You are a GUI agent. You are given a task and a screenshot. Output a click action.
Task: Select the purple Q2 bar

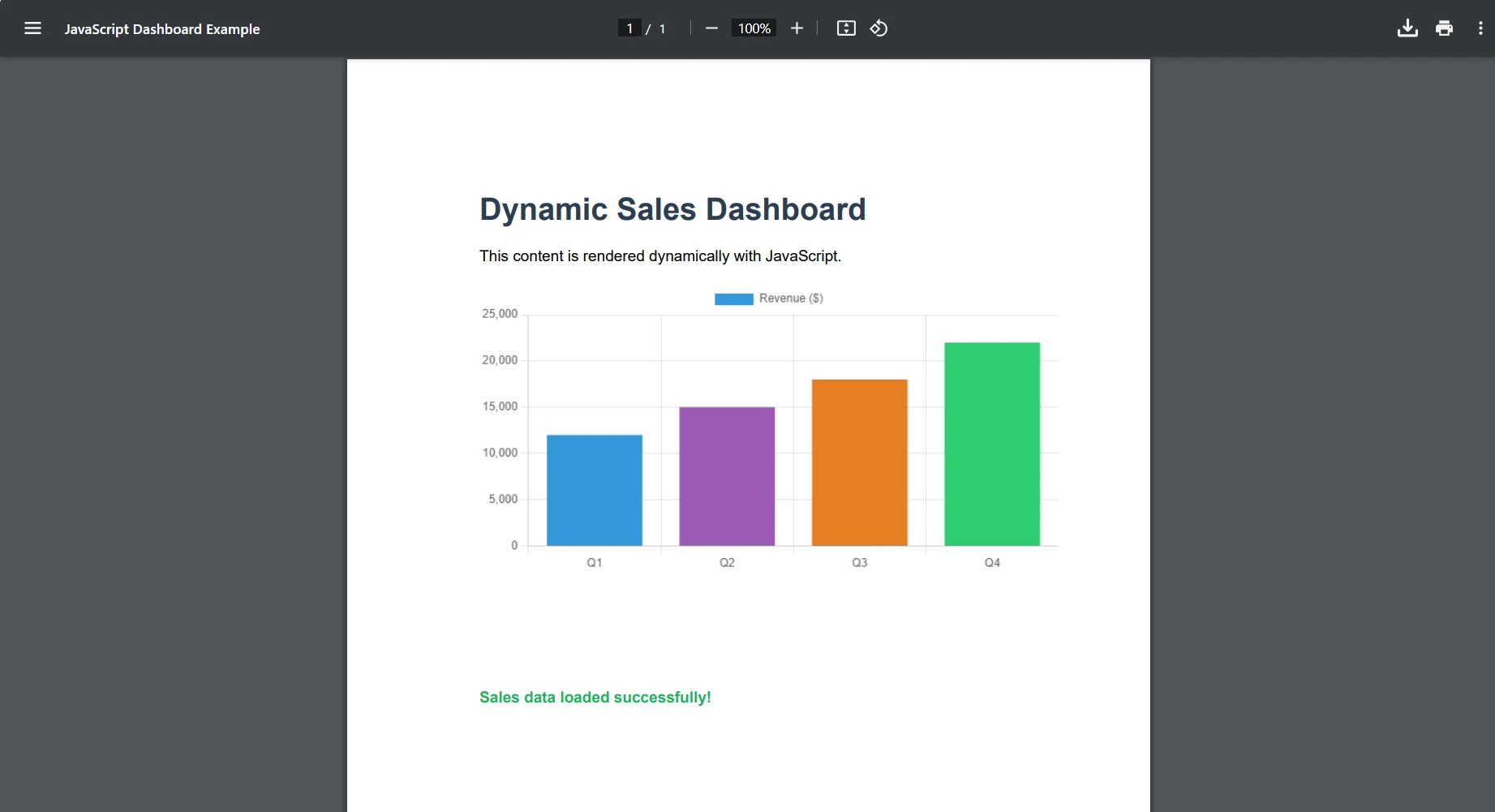click(727, 476)
